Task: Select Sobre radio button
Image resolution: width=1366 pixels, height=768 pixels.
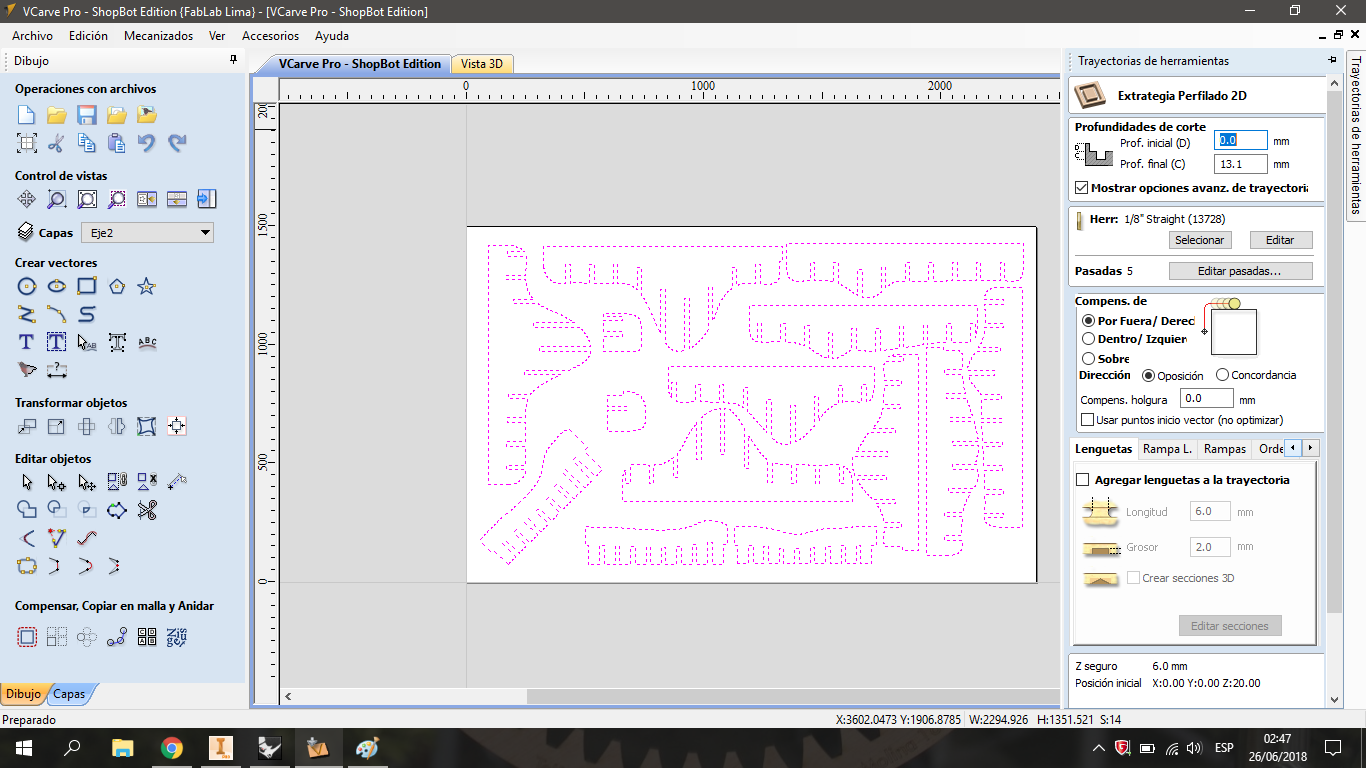Action: point(1089,358)
